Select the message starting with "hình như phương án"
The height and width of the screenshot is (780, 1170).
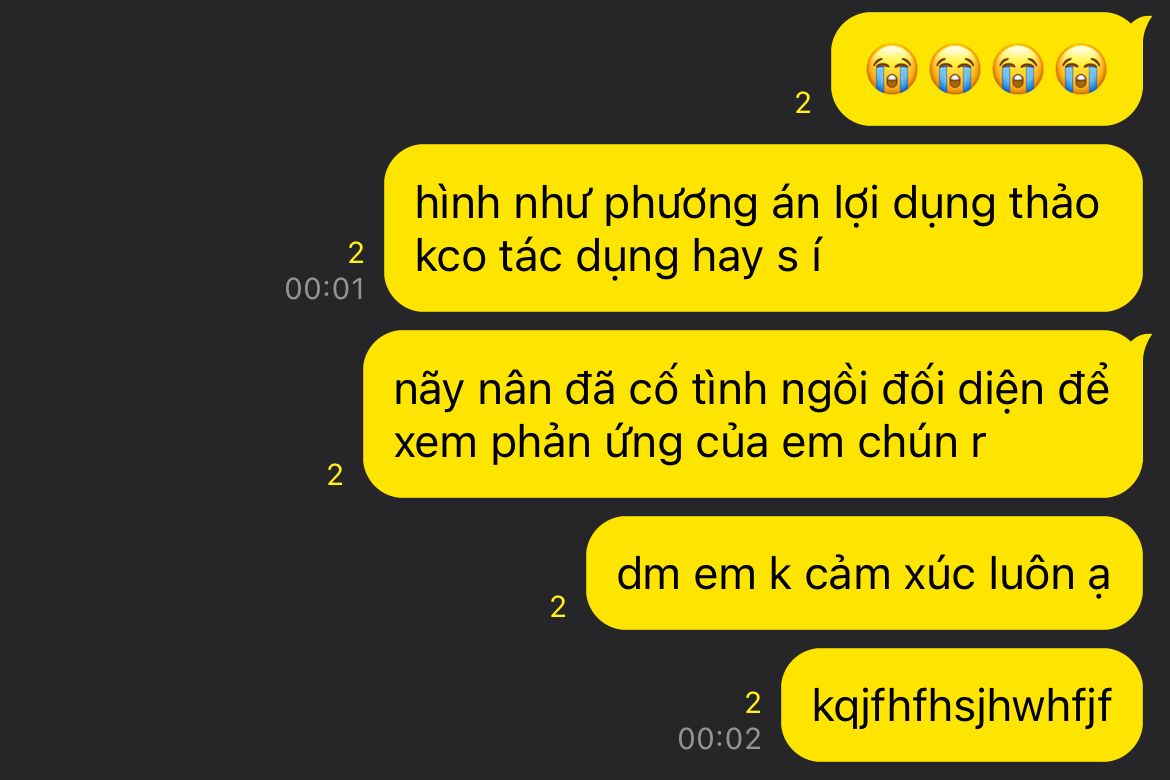(763, 228)
